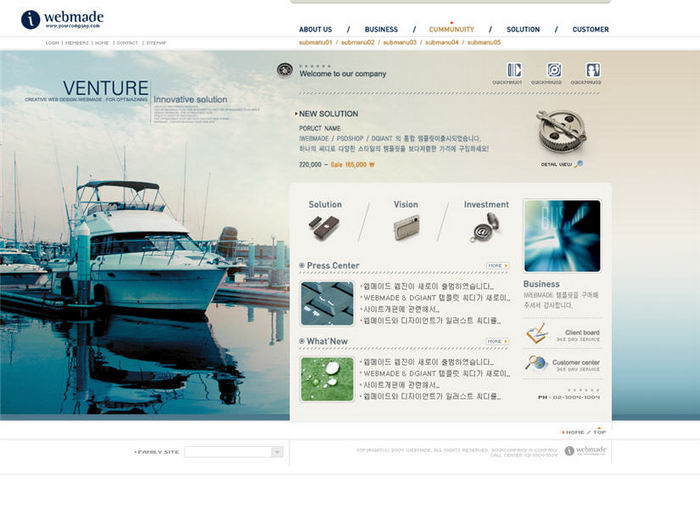Open the third quickmenu person icon

pos(593,70)
